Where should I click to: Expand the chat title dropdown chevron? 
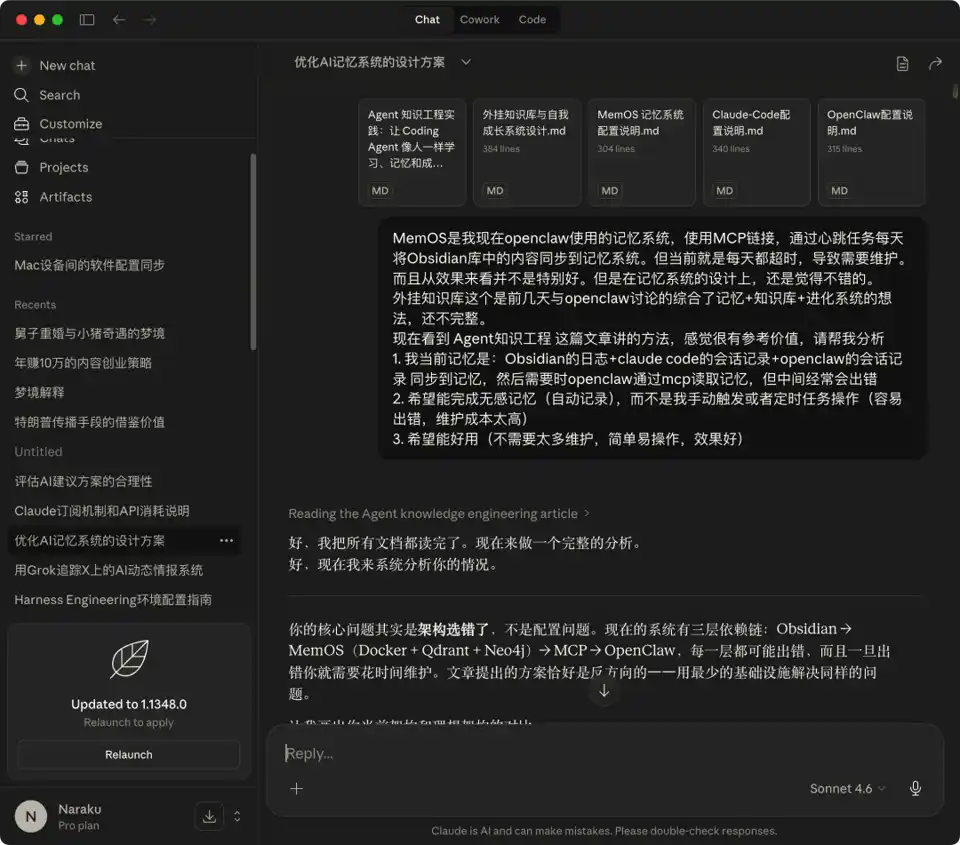pos(466,62)
